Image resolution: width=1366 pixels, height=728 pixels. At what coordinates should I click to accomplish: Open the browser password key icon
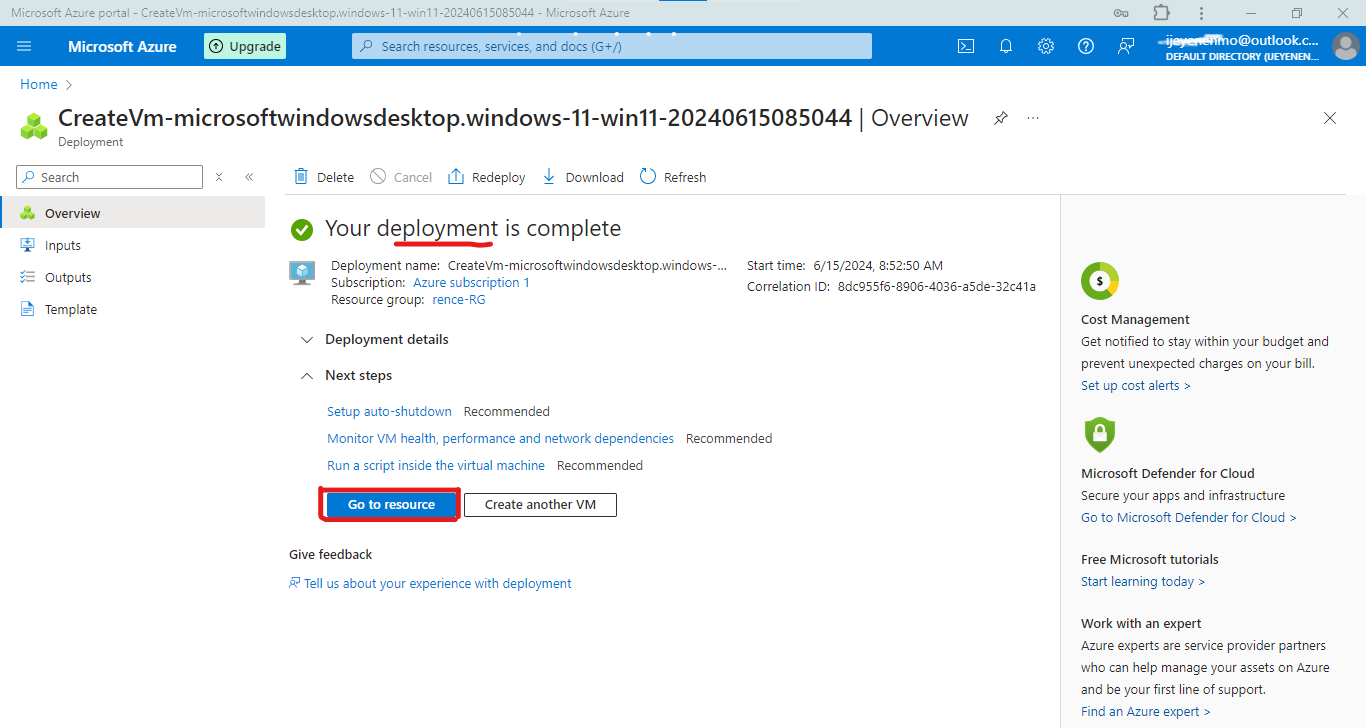(x=1122, y=13)
